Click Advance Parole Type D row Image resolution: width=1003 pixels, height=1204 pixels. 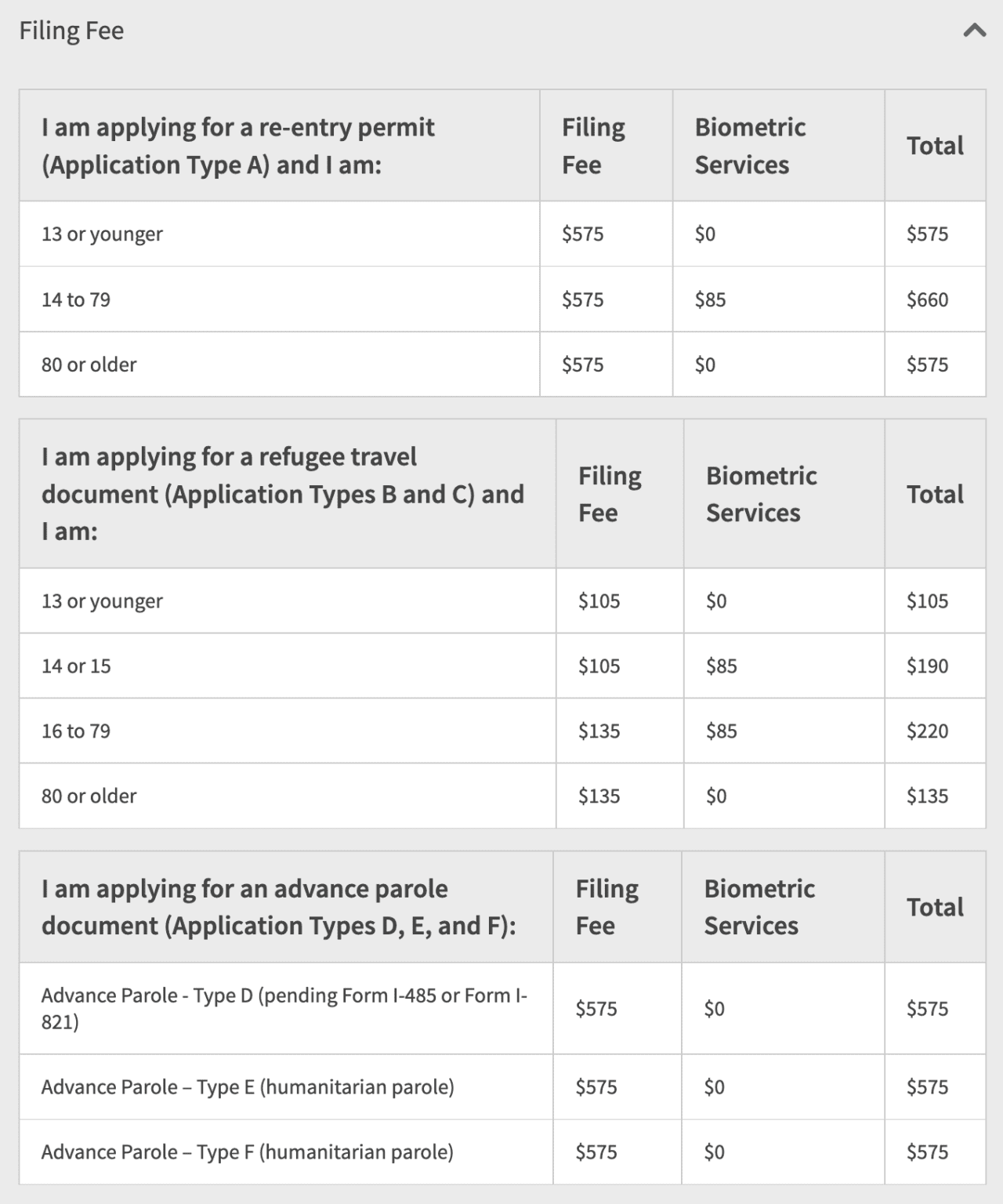click(502, 1008)
